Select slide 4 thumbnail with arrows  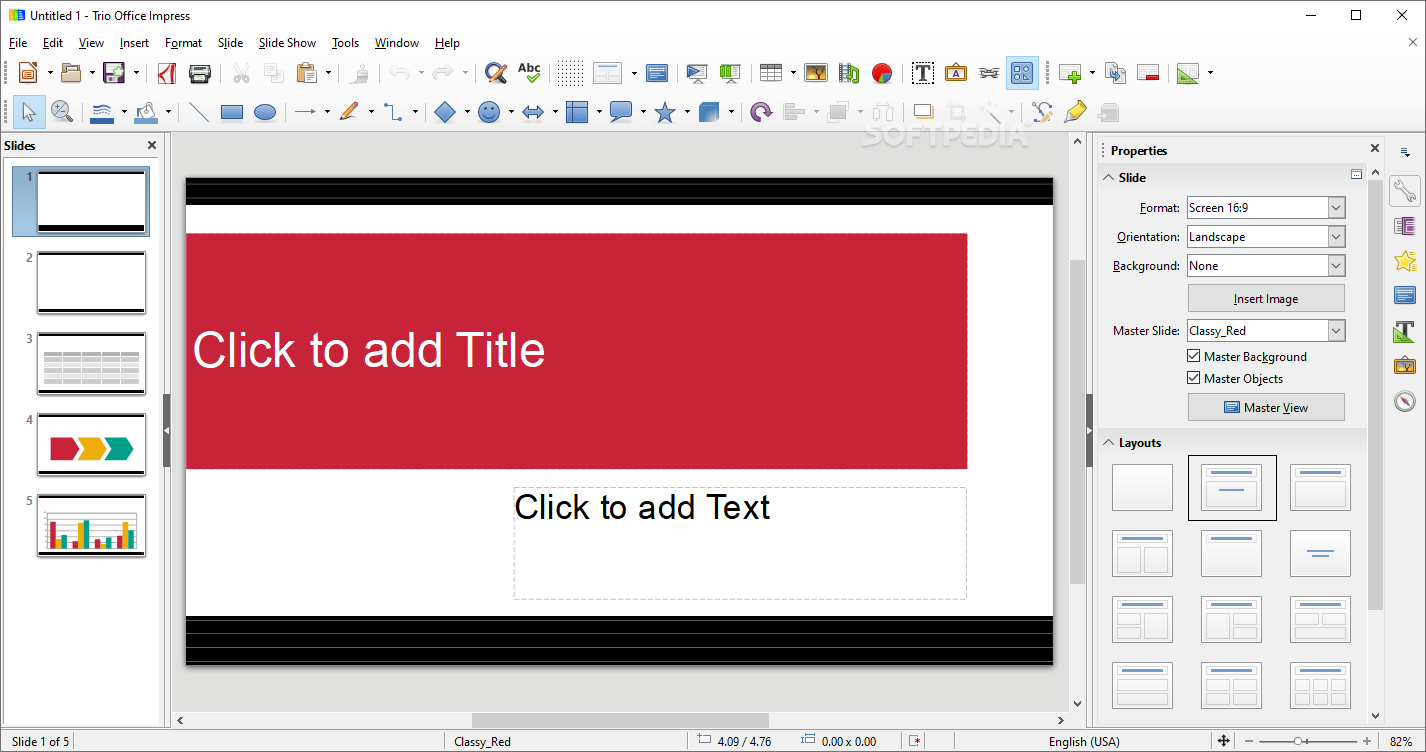click(91, 444)
